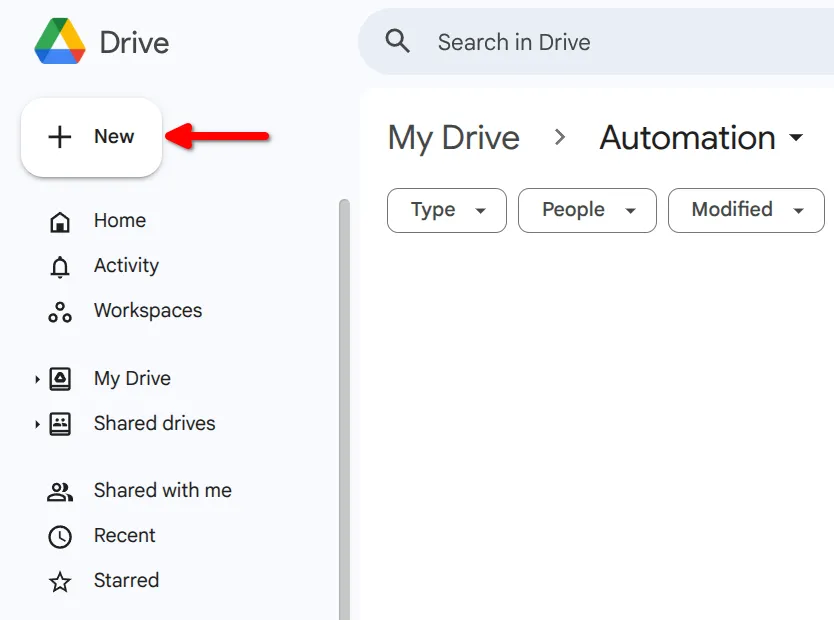This screenshot has width=834, height=620.
Task: Open the Type filter dropdown
Action: coord(446,210)
